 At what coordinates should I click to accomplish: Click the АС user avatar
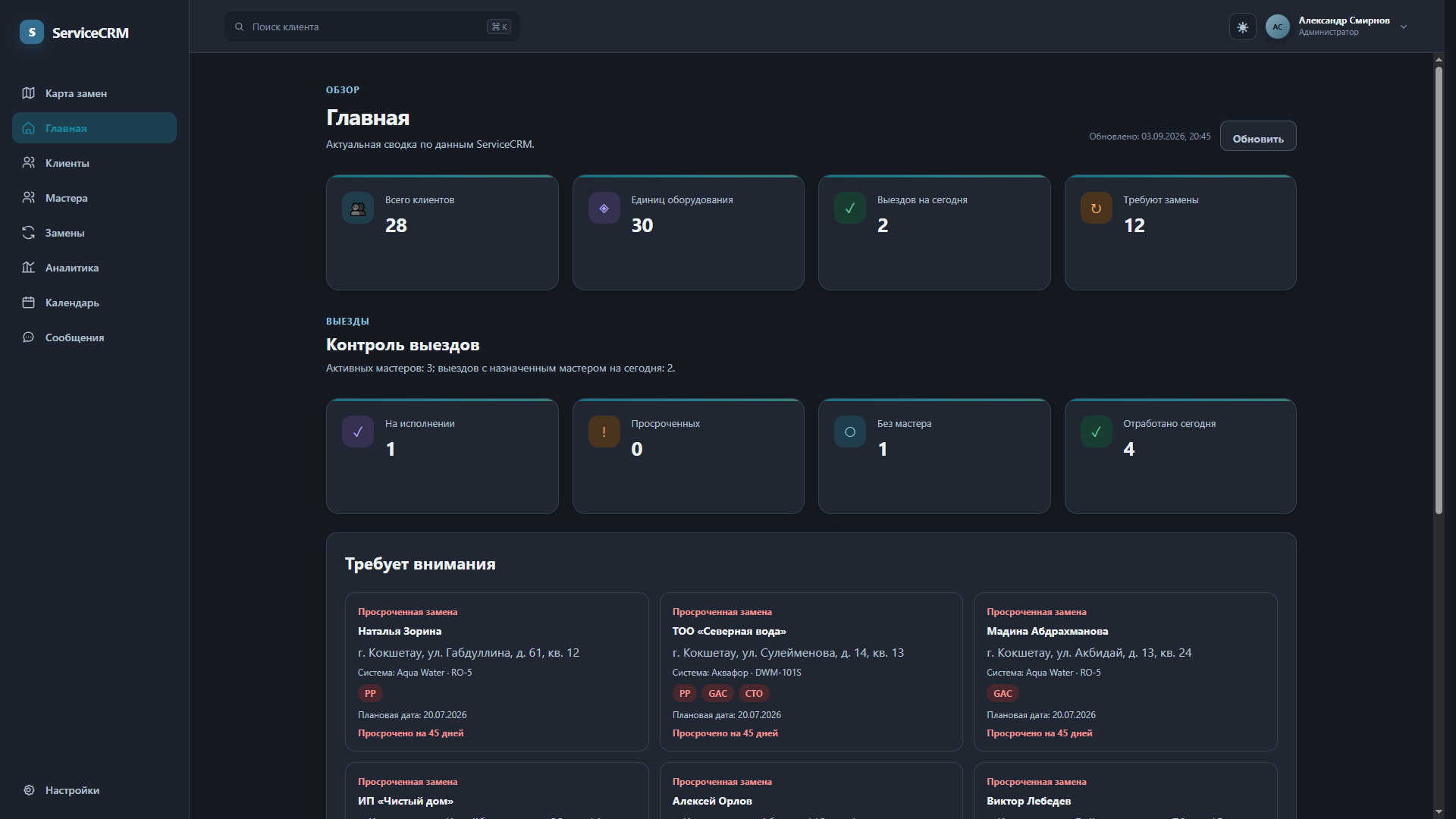[1278, 27]
